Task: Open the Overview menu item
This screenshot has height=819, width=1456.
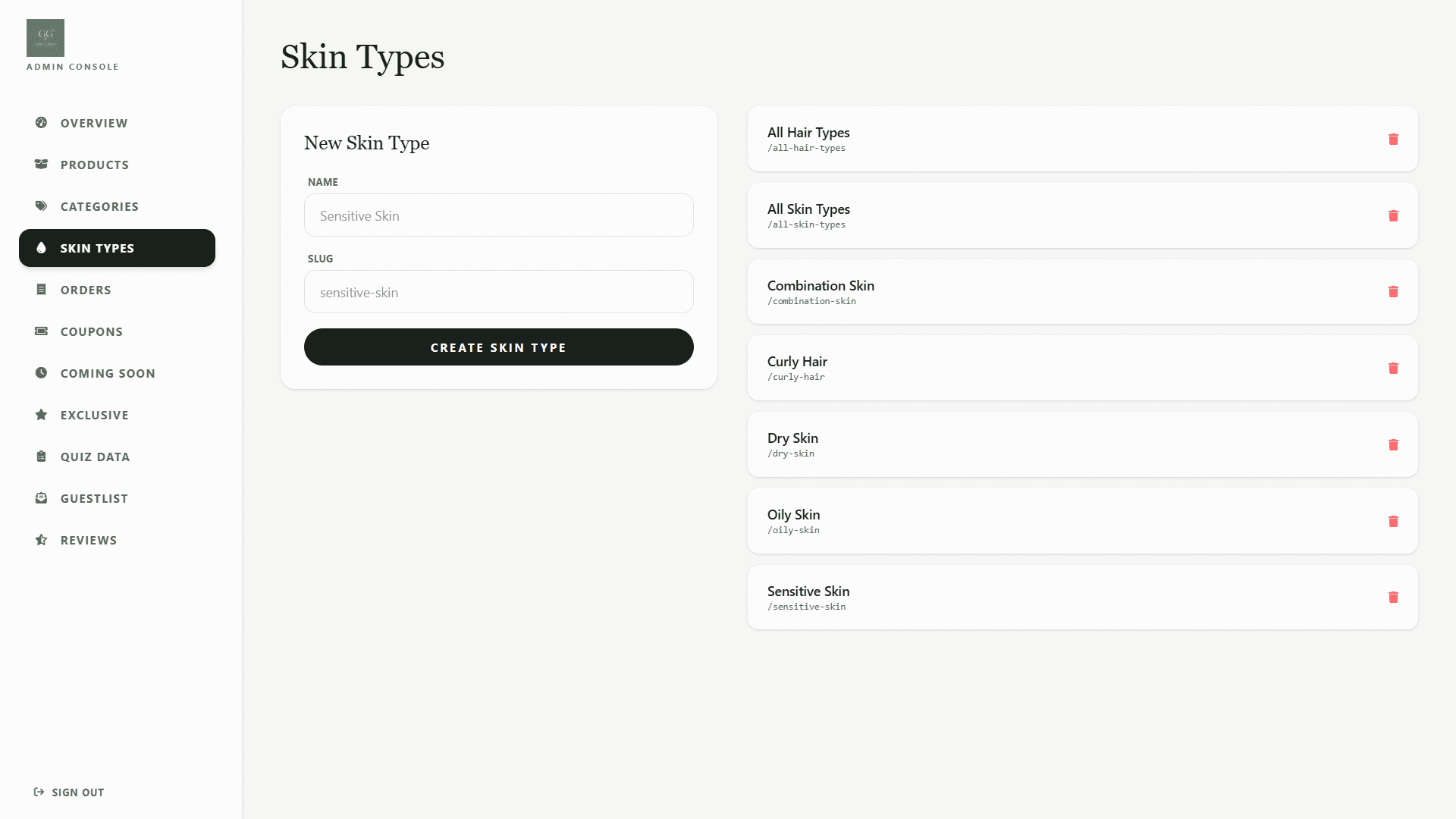Action: point(117,123)
